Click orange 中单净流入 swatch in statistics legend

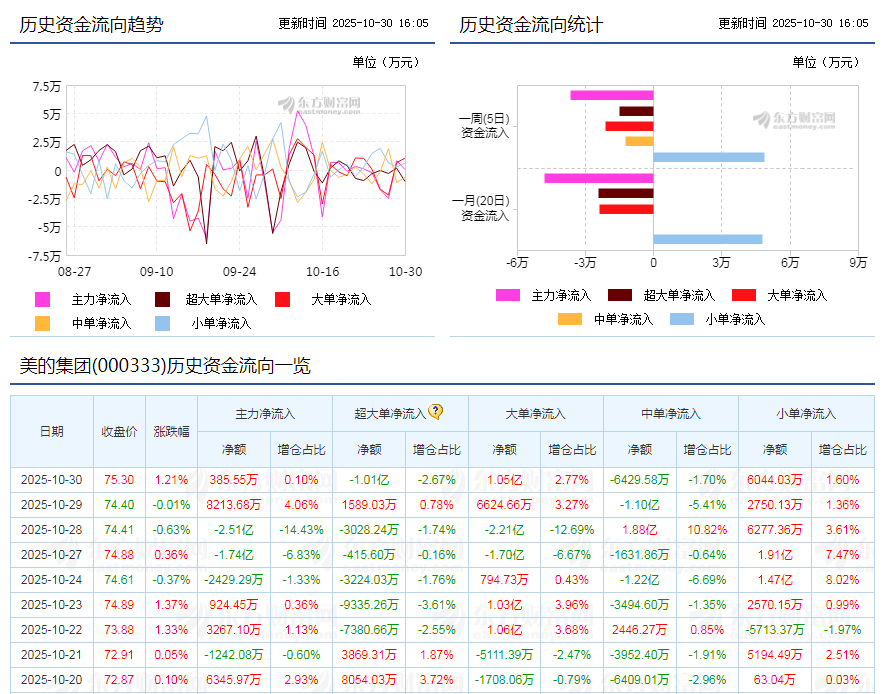pos(570,319)
